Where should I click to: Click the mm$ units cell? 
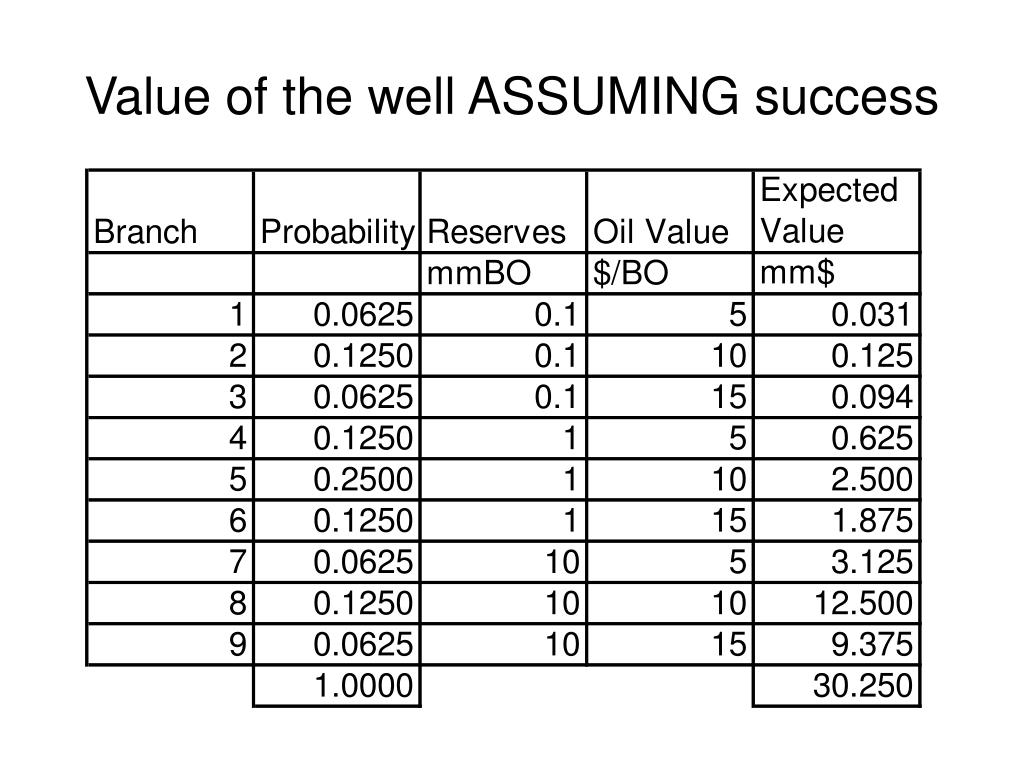(837, 274)
